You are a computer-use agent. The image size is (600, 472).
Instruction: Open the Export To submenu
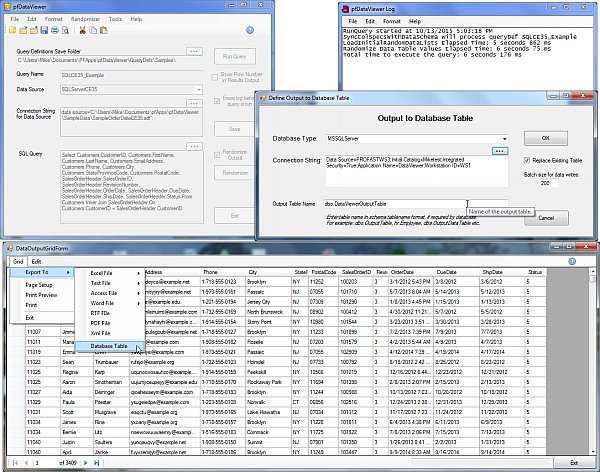(x=42, y=272)
